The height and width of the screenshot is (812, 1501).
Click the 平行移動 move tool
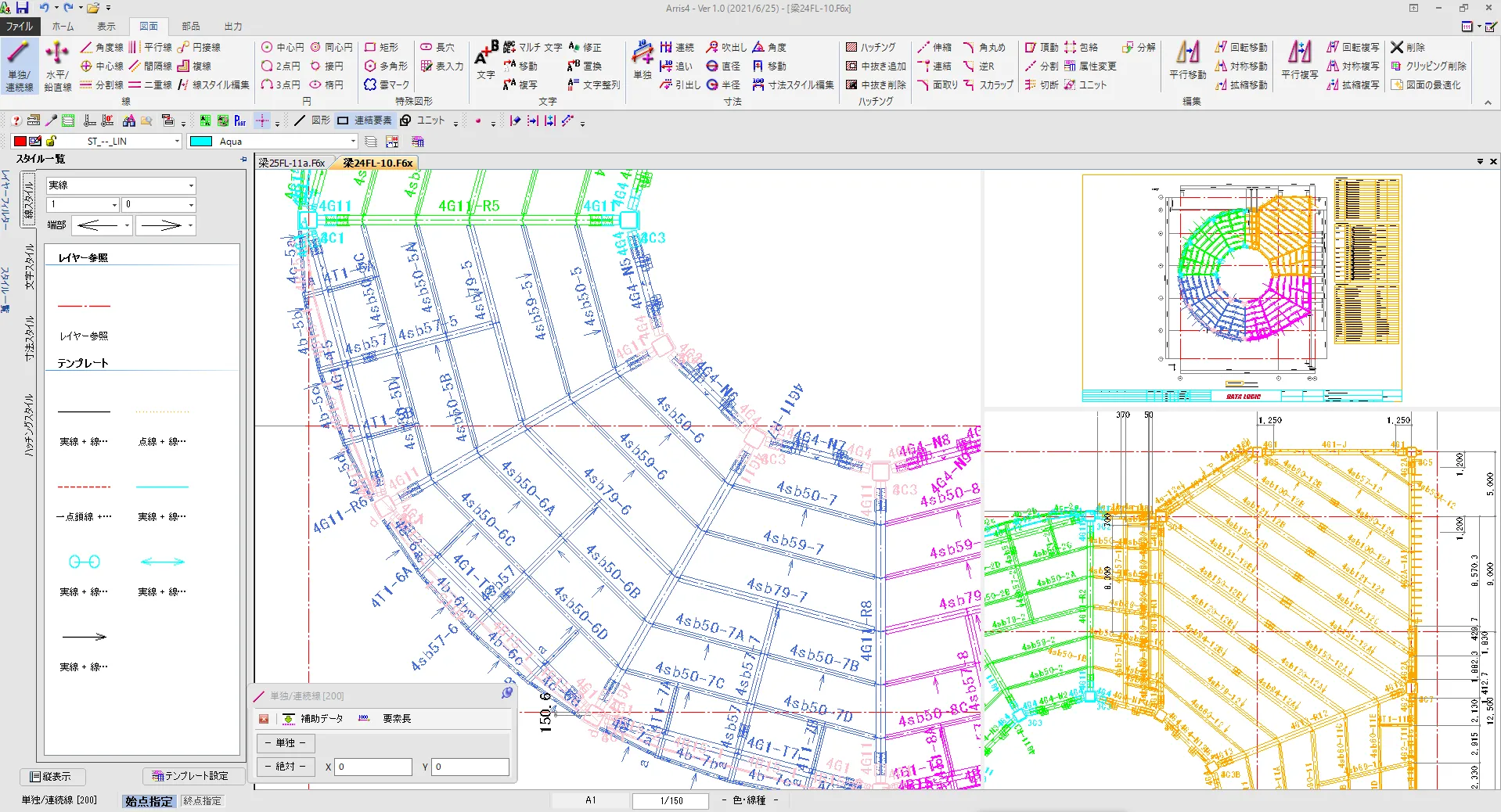[1187, 60]
